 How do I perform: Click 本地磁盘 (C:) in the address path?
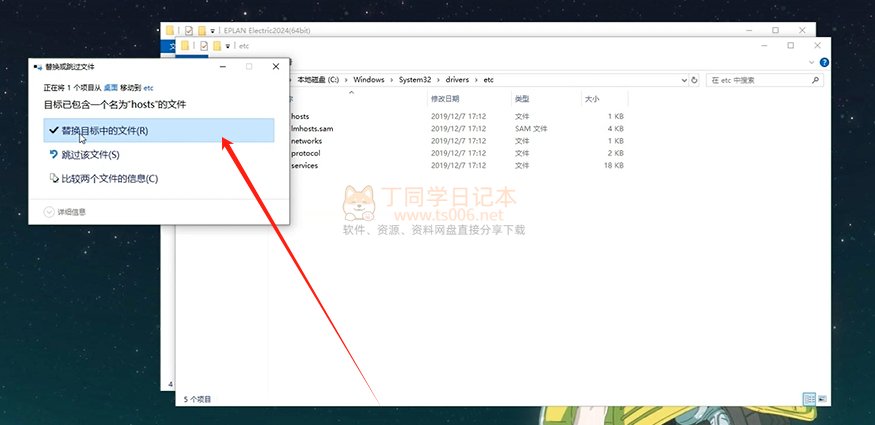click(318, 80)
